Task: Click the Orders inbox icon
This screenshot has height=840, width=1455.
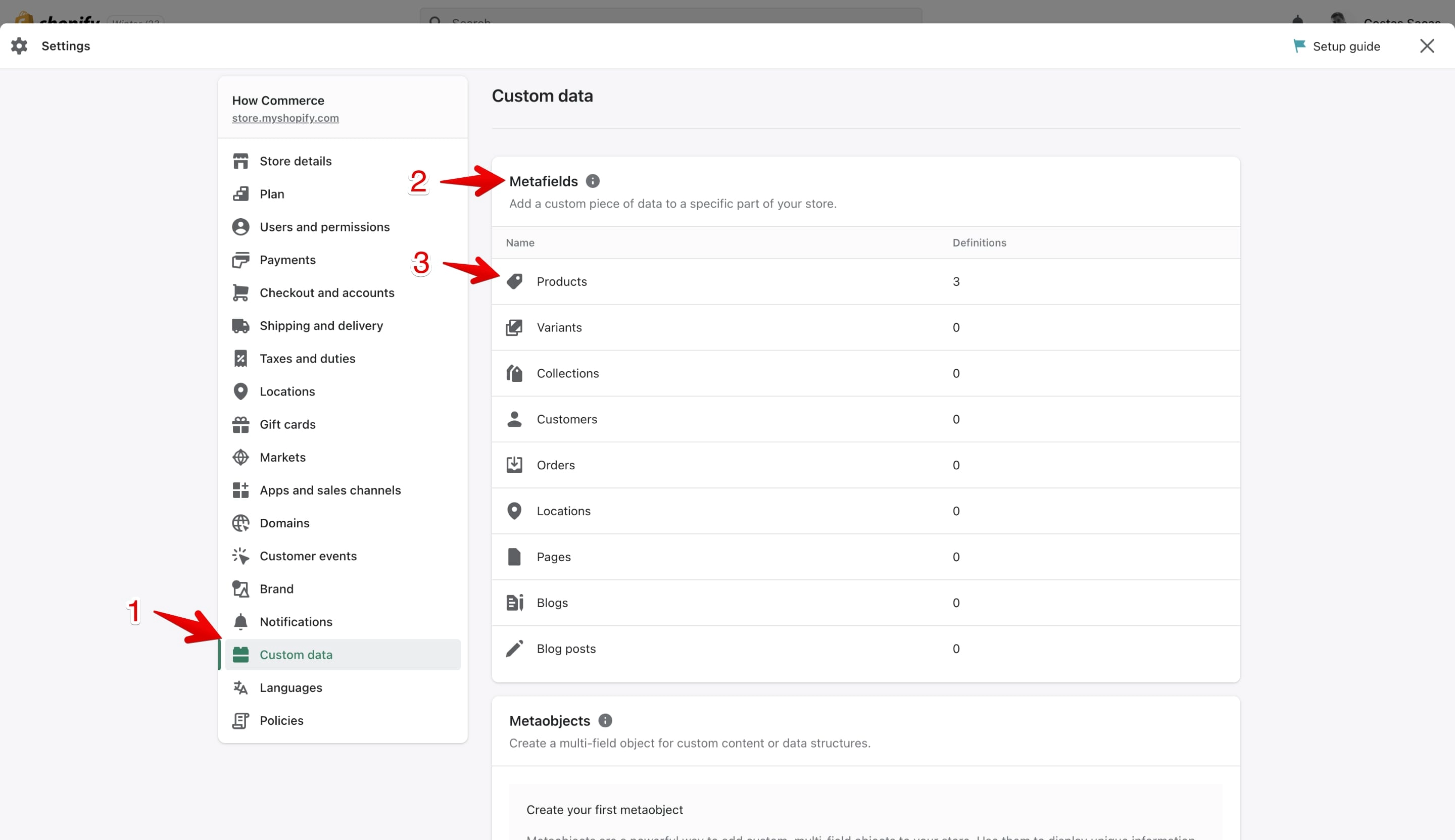Action: [x=514, y=465]
